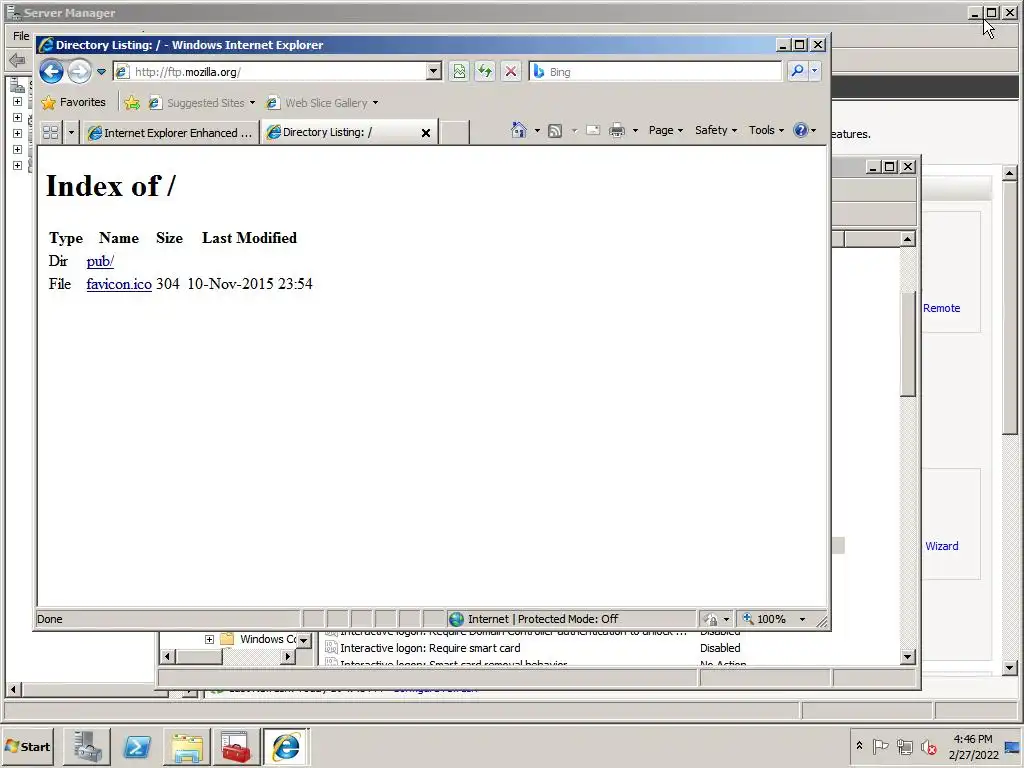This screenshot has width=1024, height=768.
Task: Click the Internet Explorer taskbar icon
Action: [286, 747]
